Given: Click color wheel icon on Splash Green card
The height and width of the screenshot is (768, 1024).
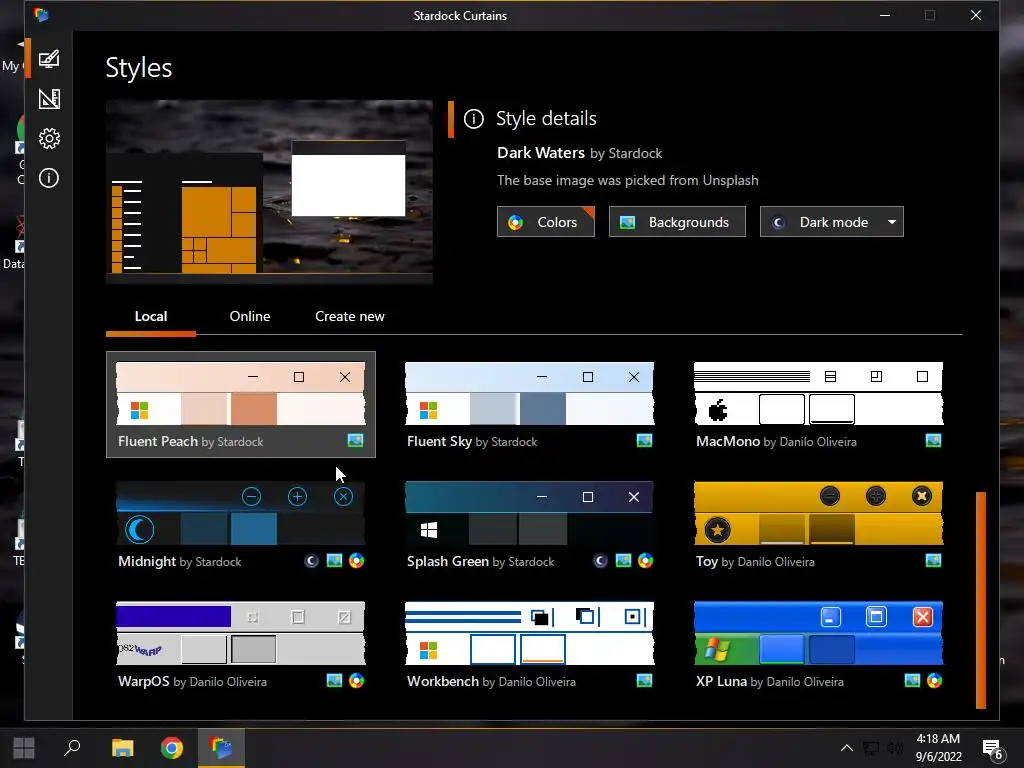Looking at the screenshot, I should [x=645, y=561].
